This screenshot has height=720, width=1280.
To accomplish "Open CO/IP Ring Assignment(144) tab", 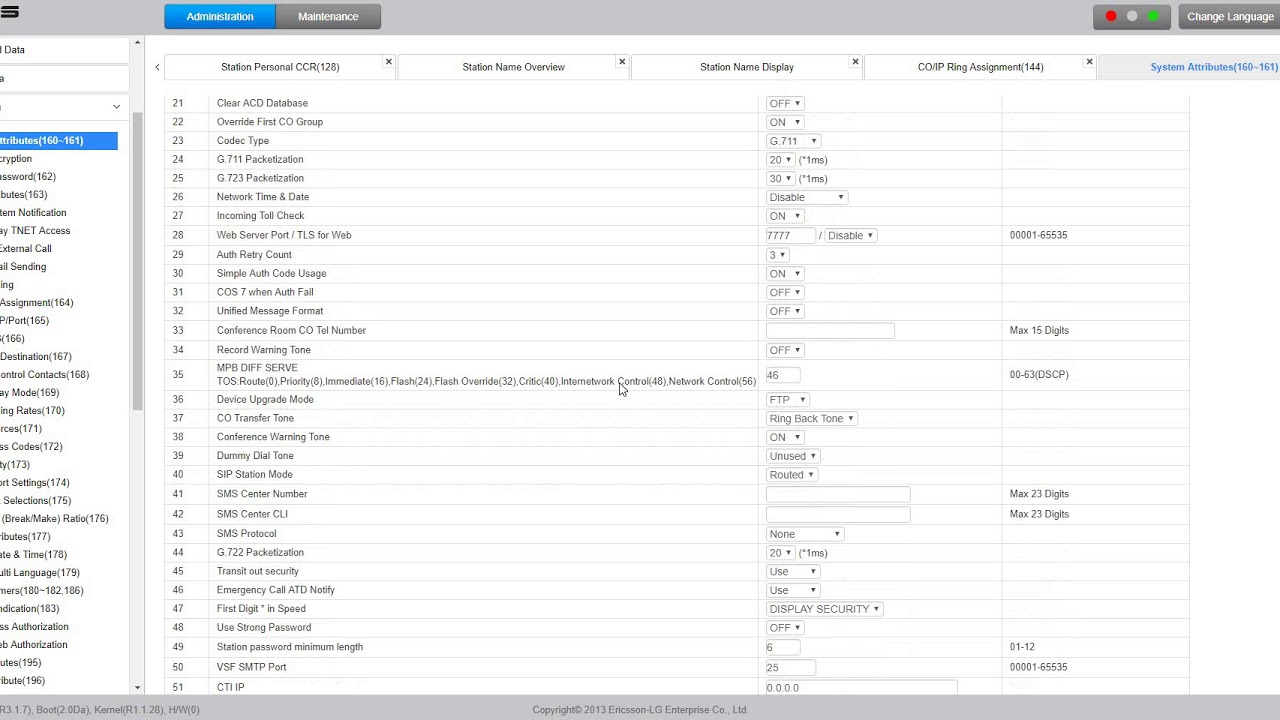I will click(980, 67).
